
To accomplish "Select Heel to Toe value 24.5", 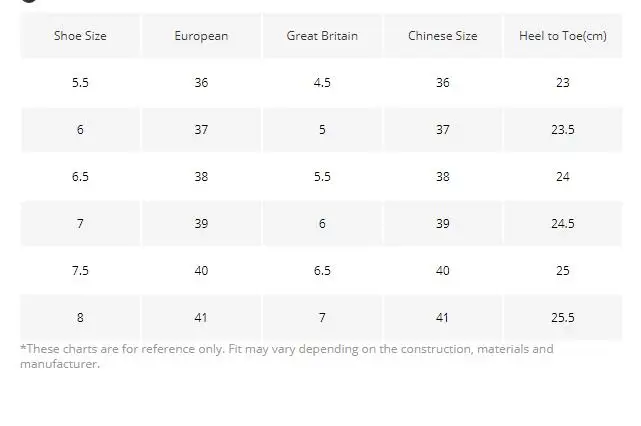I will coord(563,224).
